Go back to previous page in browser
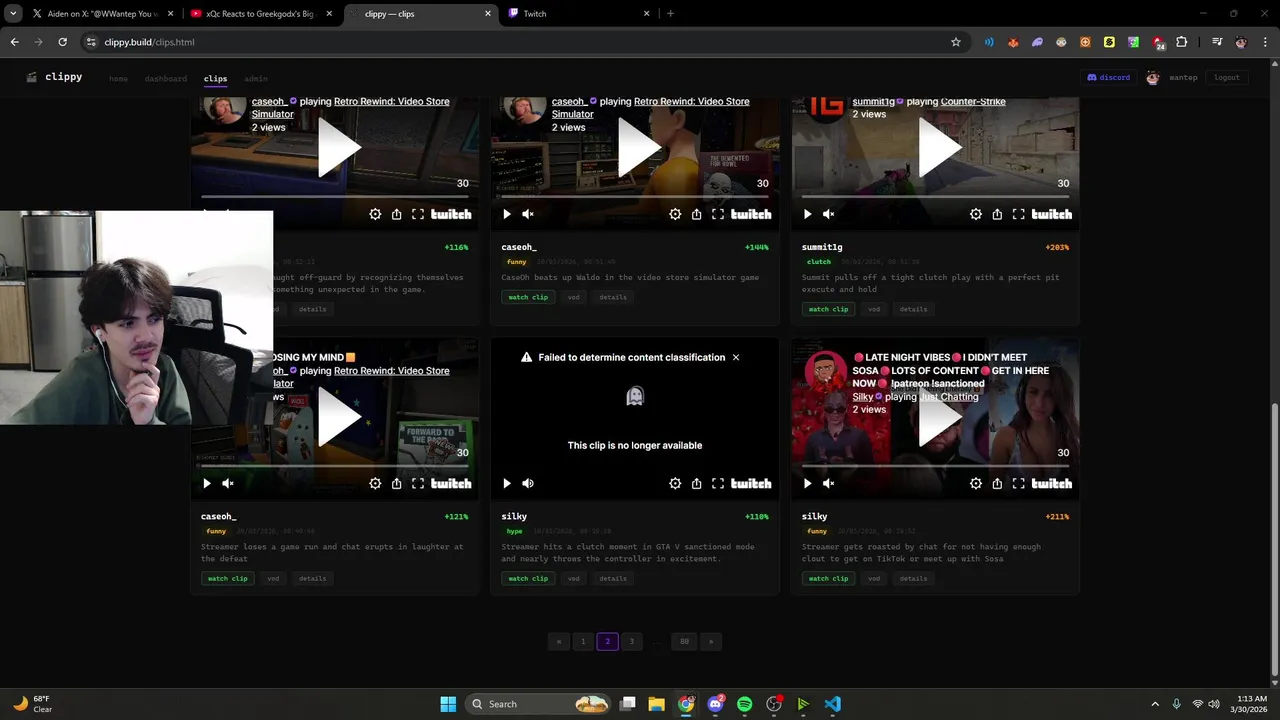 click(14, 42)
